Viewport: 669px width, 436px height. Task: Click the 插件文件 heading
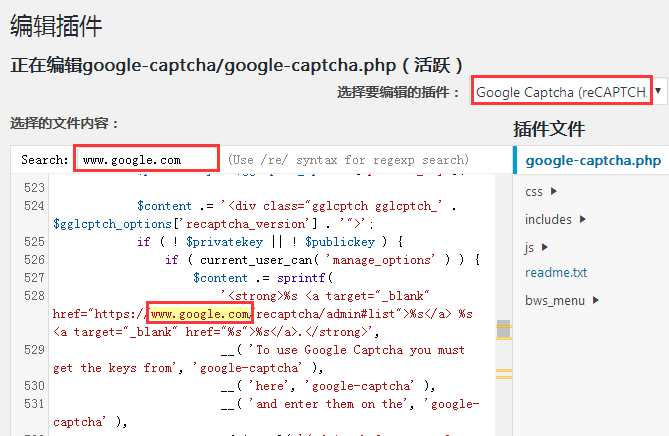[549, 129]
